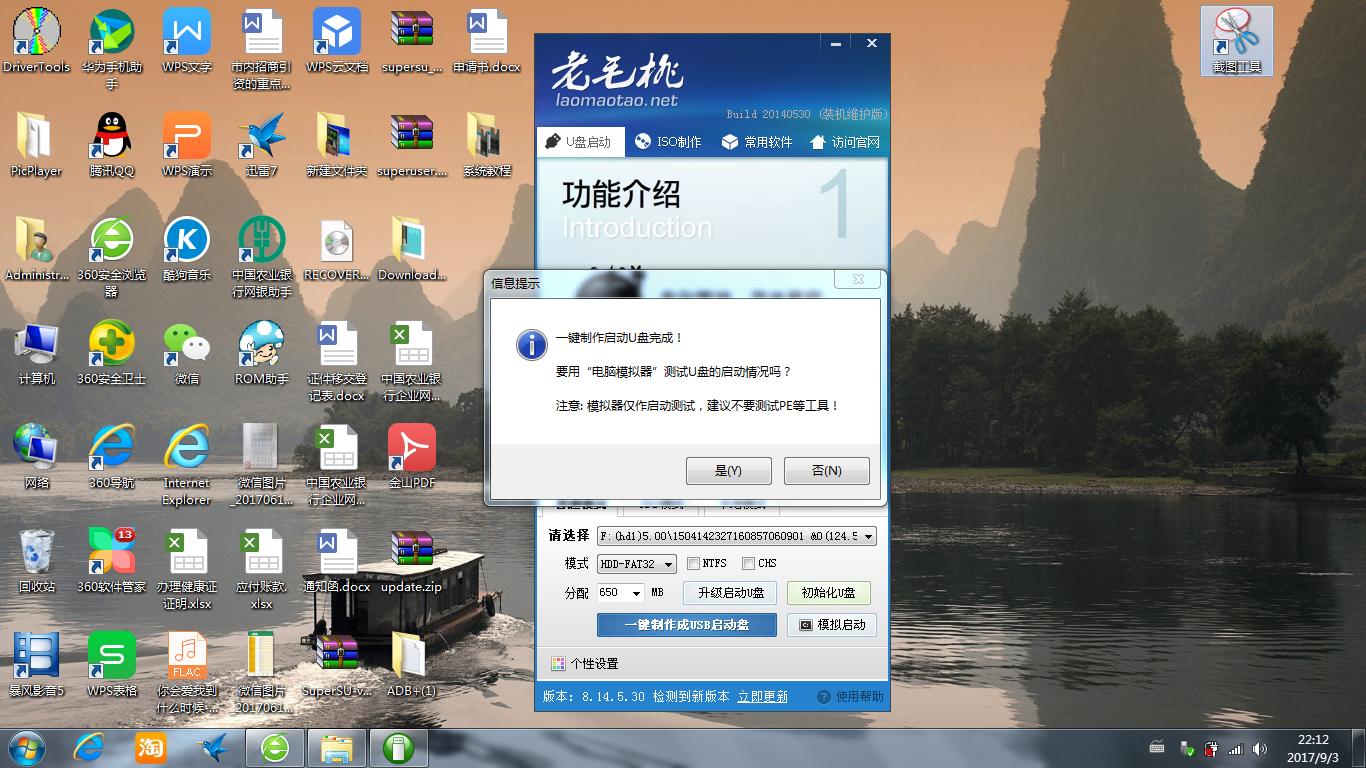Enable the NTFS checkbox
This screenshot has height=768, width=1366.
point(695,563)
